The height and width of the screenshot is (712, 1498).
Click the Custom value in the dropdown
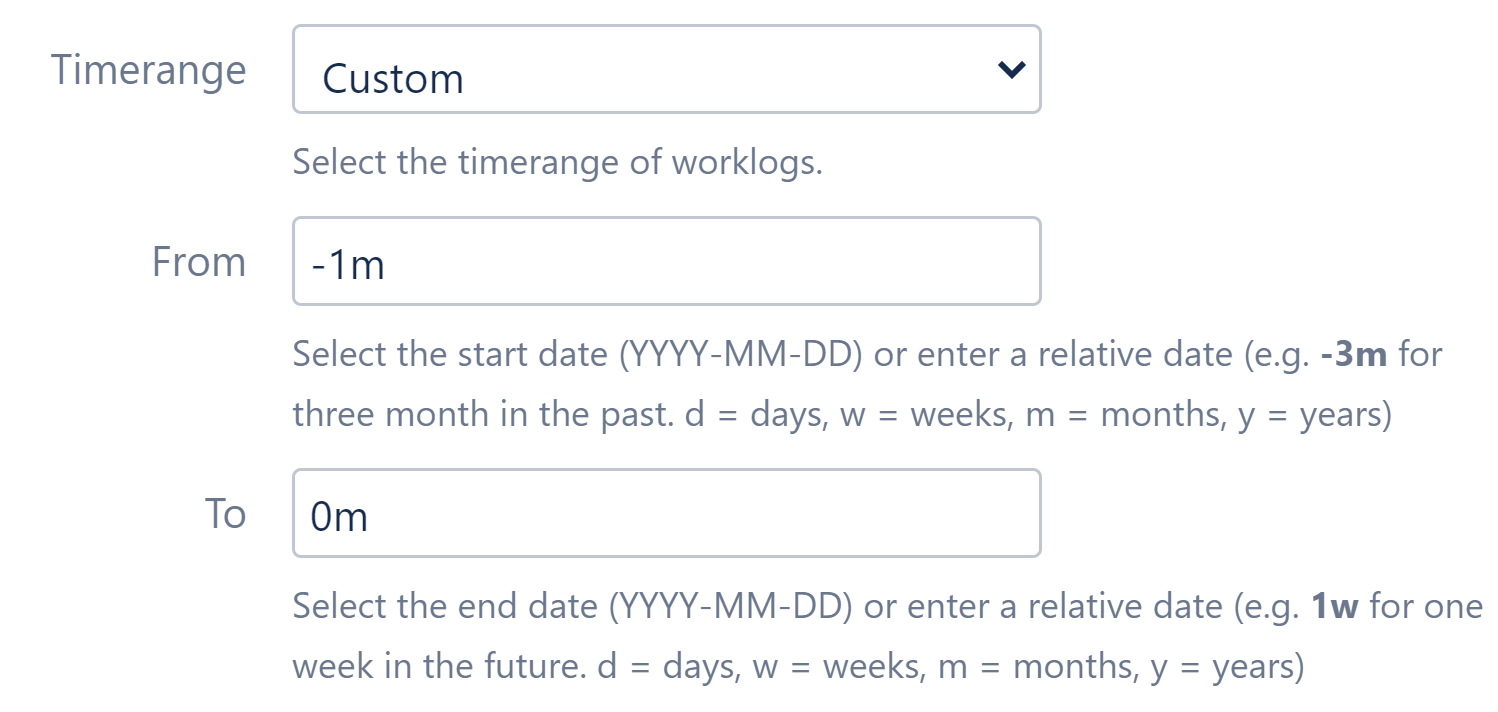[392, 78]
